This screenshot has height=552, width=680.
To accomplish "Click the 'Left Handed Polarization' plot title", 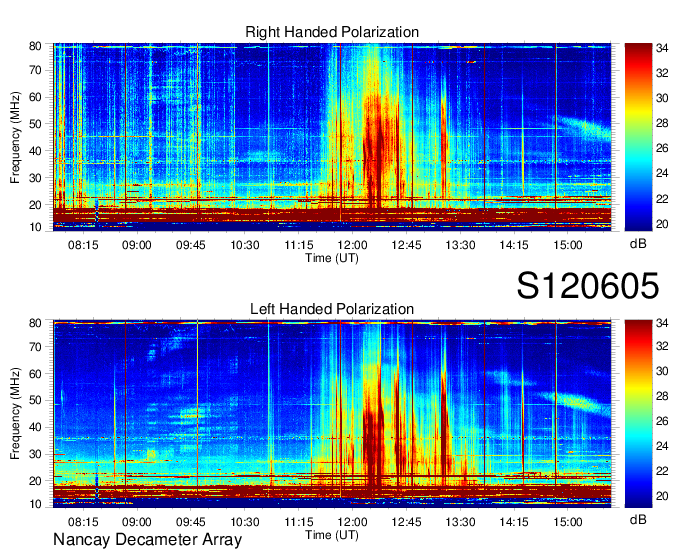I will pyautogui.click(x=332, y=309).
